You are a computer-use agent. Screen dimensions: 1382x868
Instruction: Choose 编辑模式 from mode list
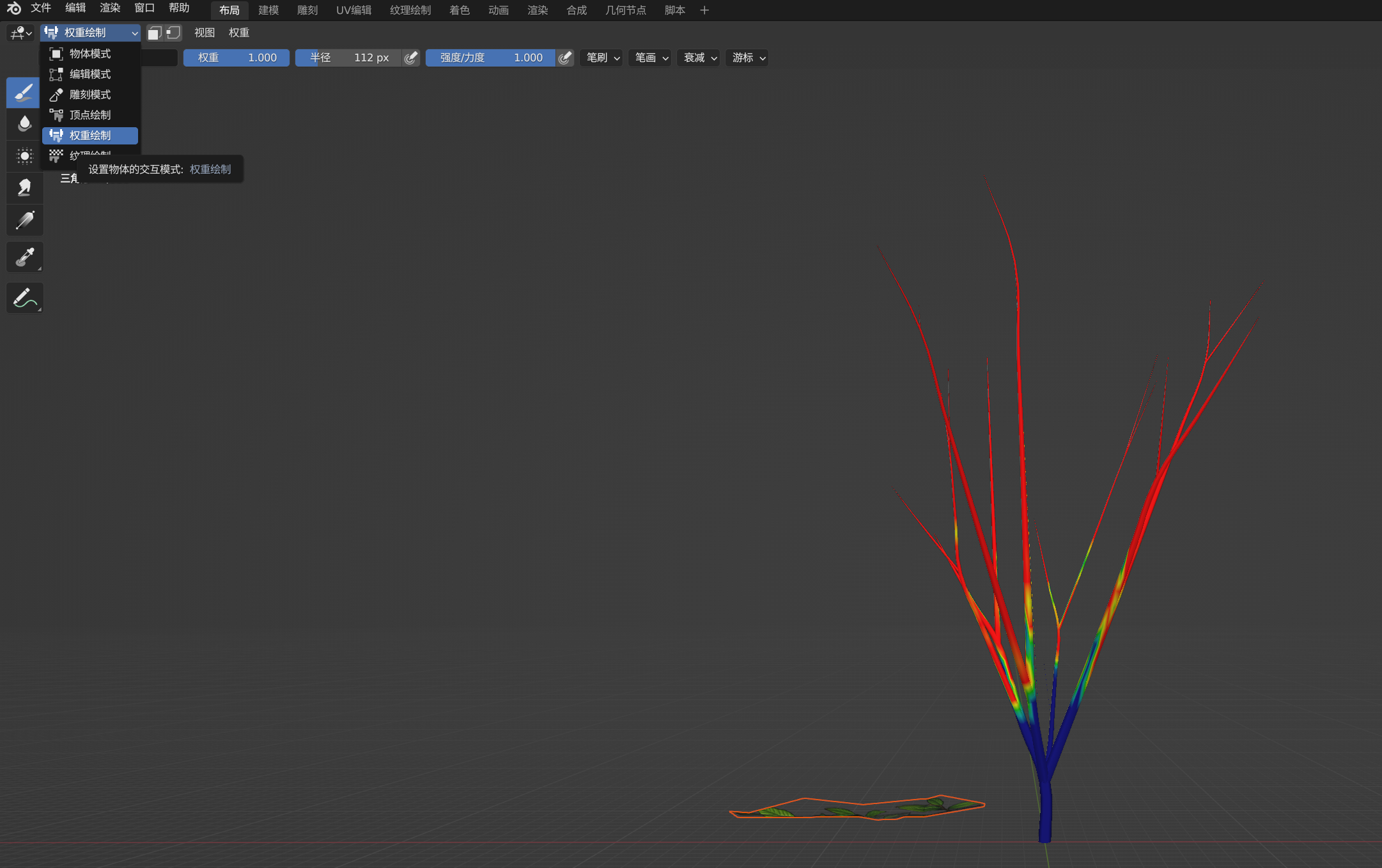coord(89,74)
